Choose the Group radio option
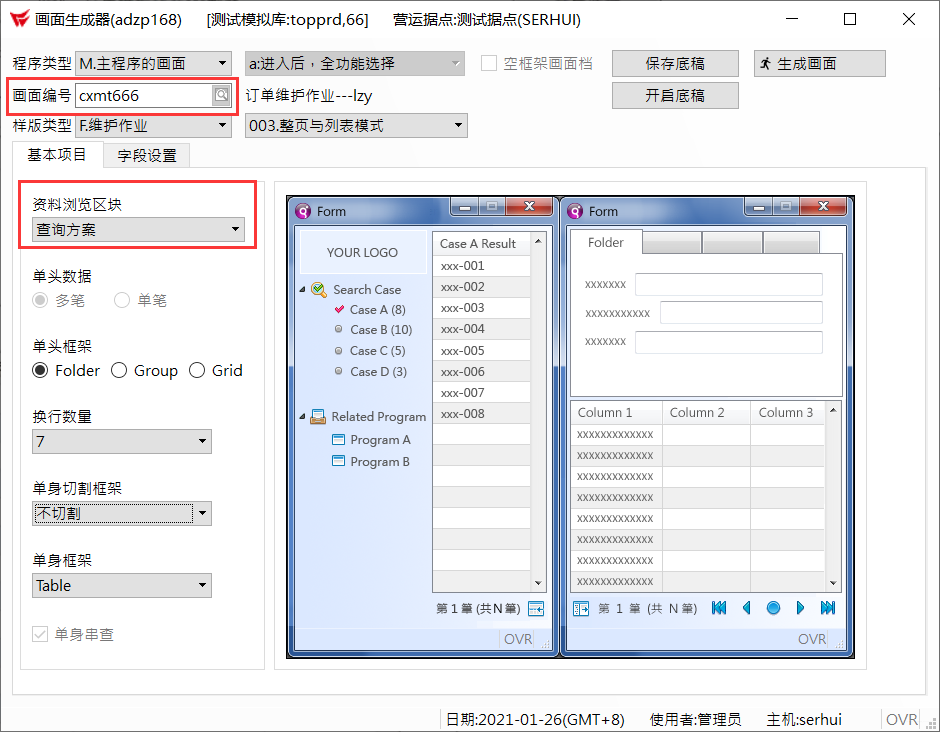The height and width of the screenshot is (732, 940). 119,370
